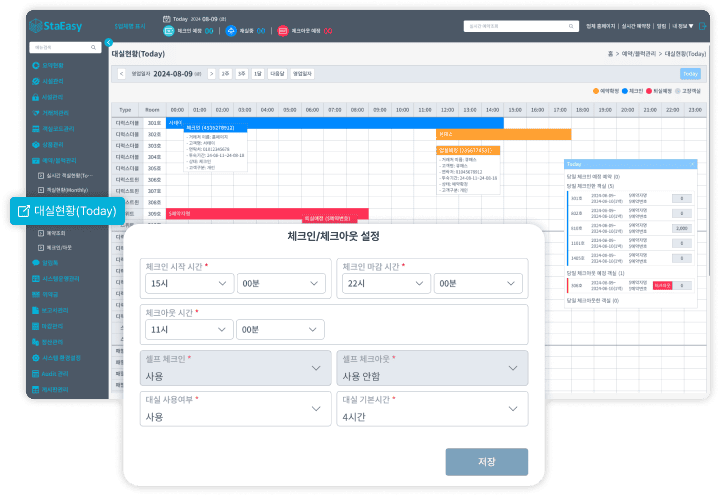Image resolution: width=720 pixels, height=496 pixels.
Task: Click the 저장 save button
Action: [486, 462]
